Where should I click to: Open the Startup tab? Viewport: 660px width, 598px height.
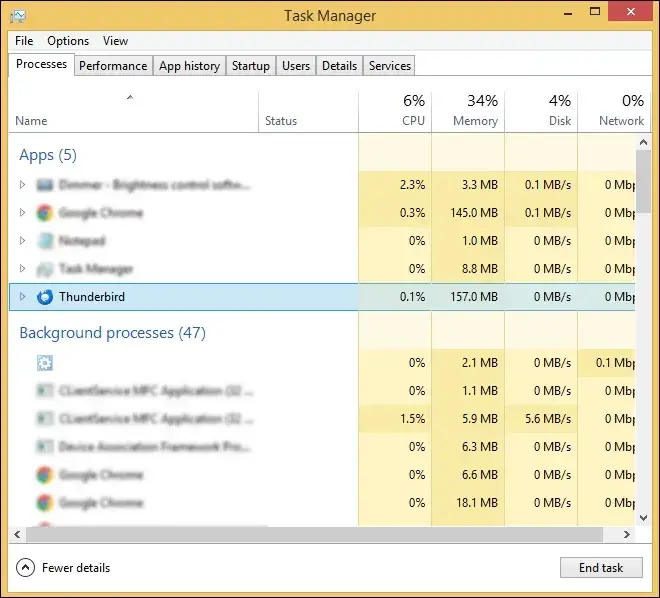[251, 66]
